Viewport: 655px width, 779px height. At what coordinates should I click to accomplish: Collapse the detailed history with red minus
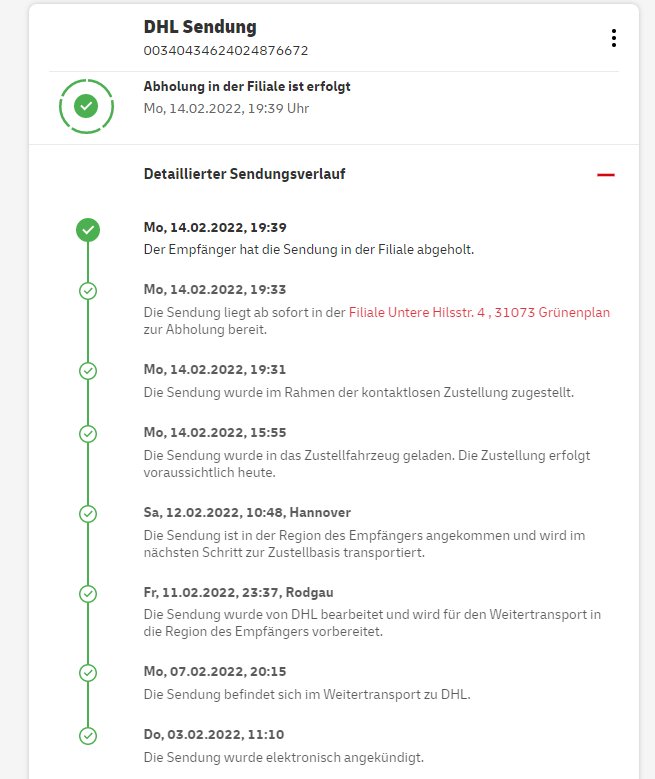pyautogui.click(x=605, y=175)
